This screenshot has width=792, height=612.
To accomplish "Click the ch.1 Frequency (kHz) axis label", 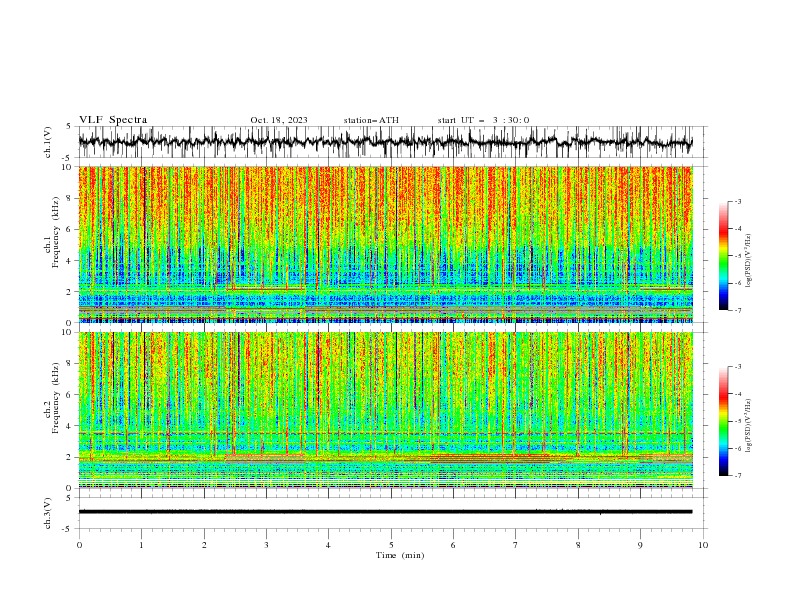I will (x=52, y=231).
